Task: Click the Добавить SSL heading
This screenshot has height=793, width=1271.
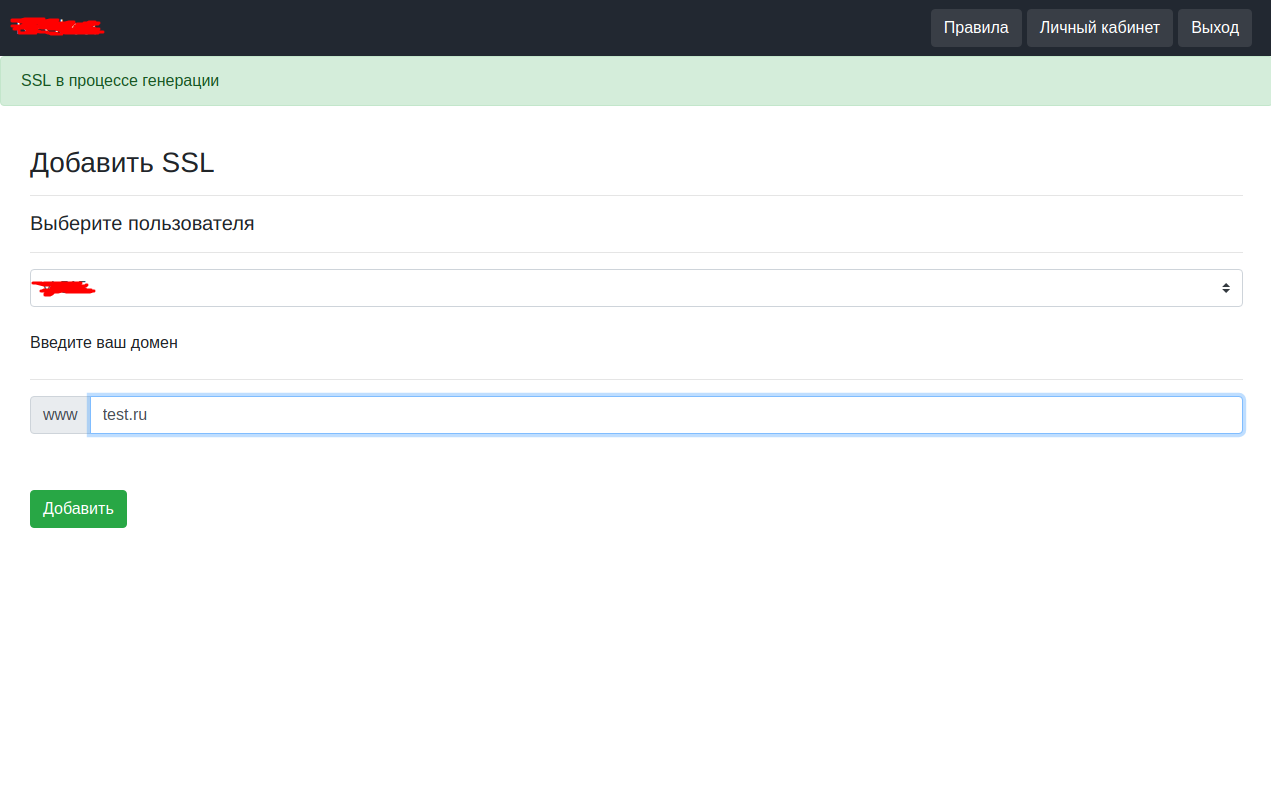Action: pos(122,163)
